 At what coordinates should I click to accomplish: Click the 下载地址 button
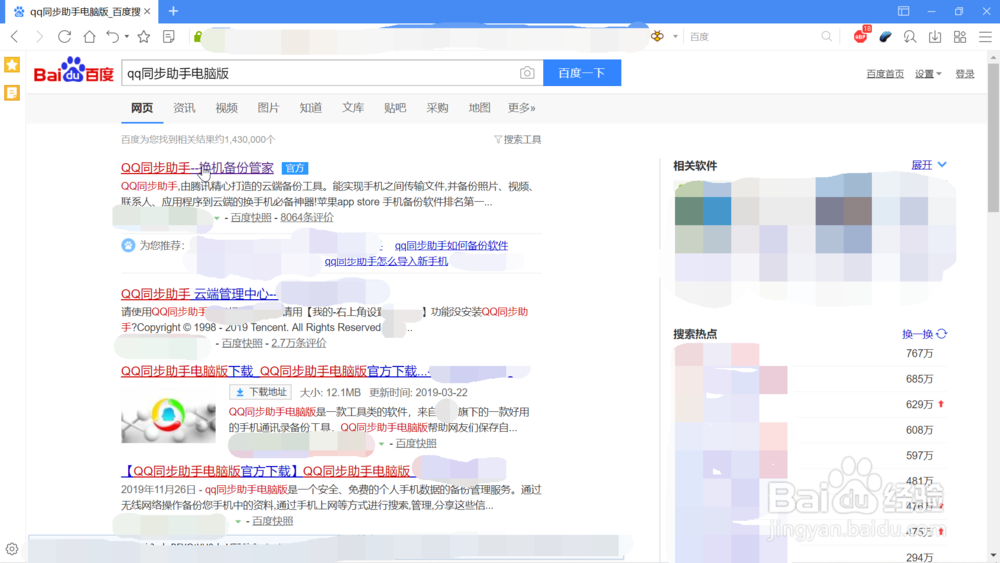coord(260,392)
